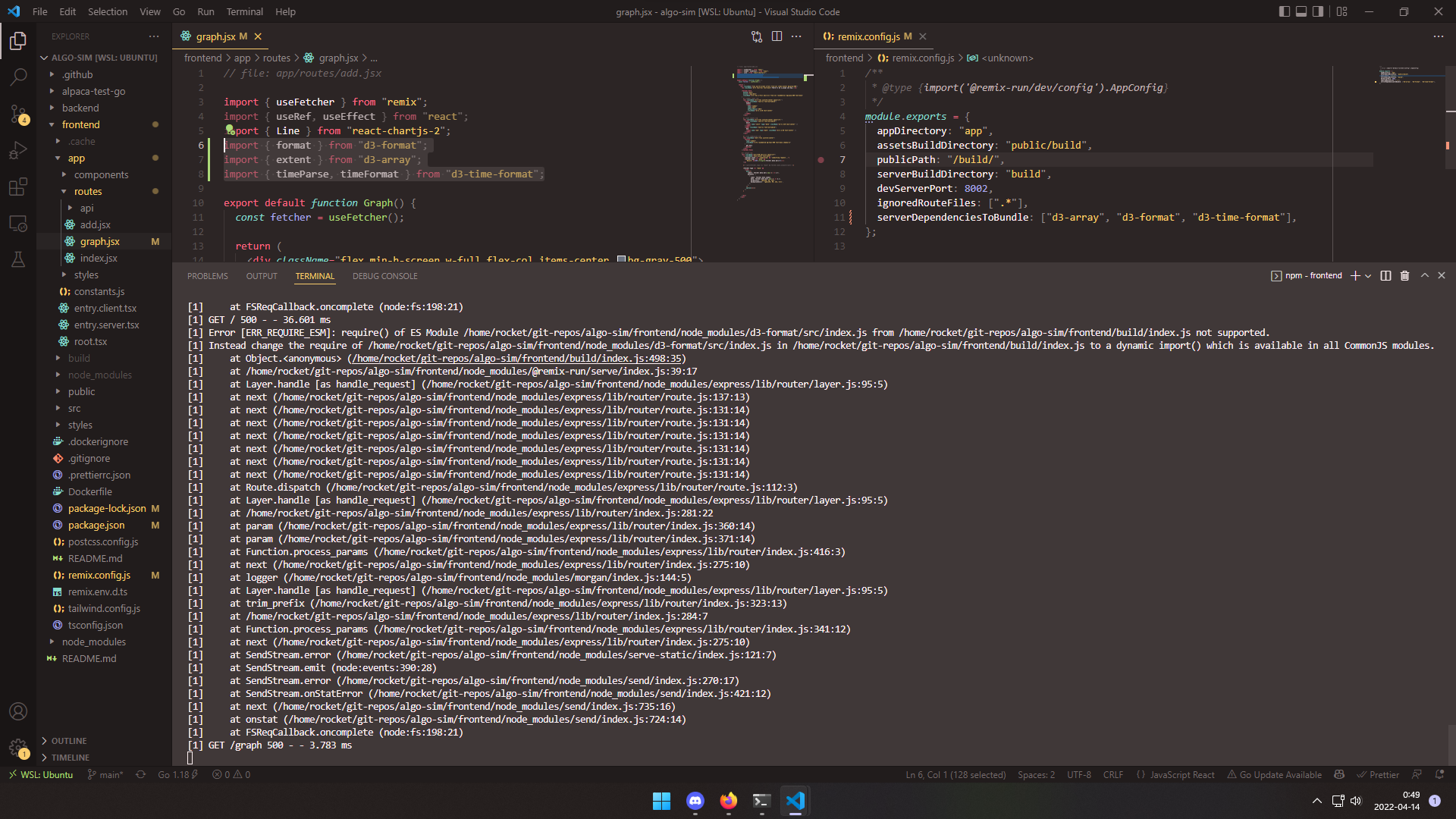
Task: Maximize the terminal panel with chevron up
Action: tap(1424, 276)
